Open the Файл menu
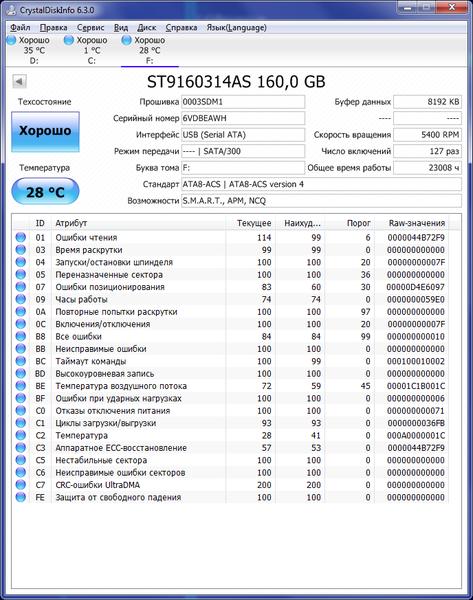 coord(20,28)
